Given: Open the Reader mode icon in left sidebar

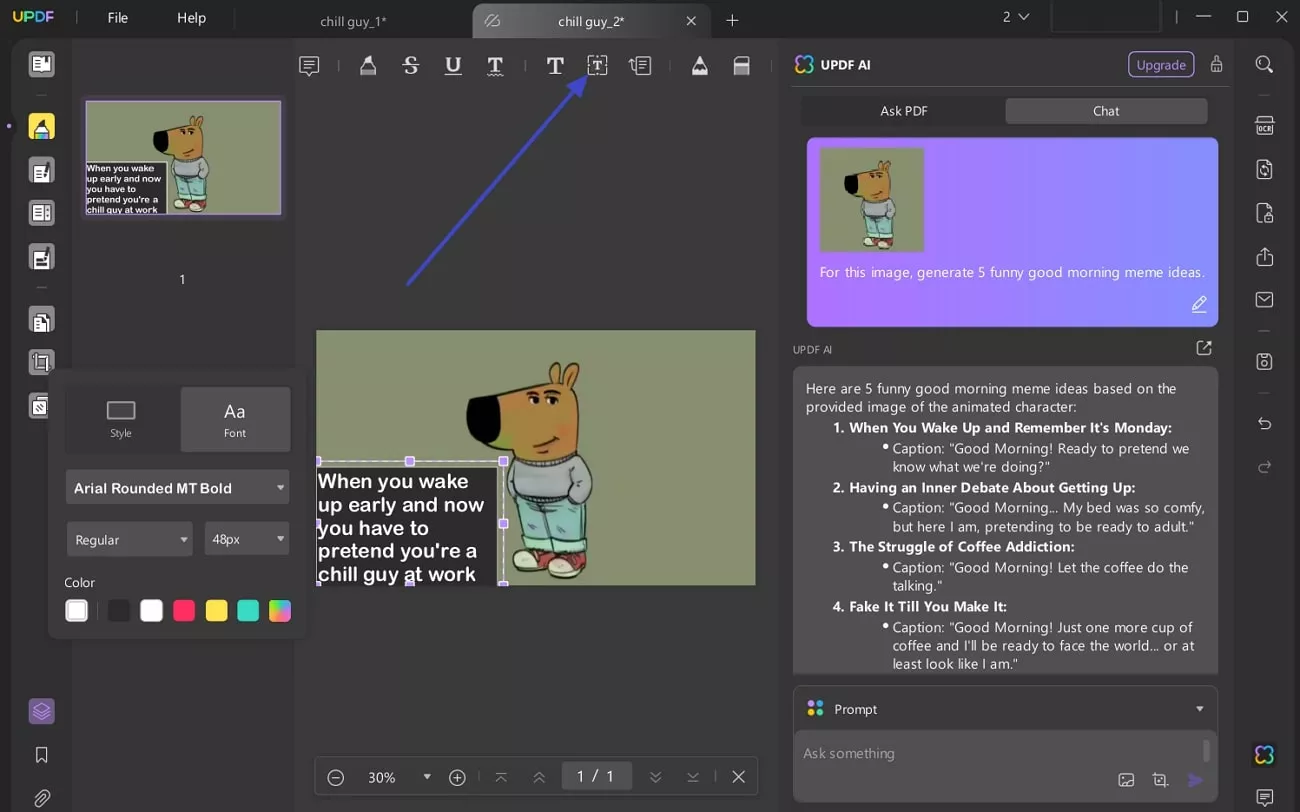Looking at the screenshot, I should (41, 65).
